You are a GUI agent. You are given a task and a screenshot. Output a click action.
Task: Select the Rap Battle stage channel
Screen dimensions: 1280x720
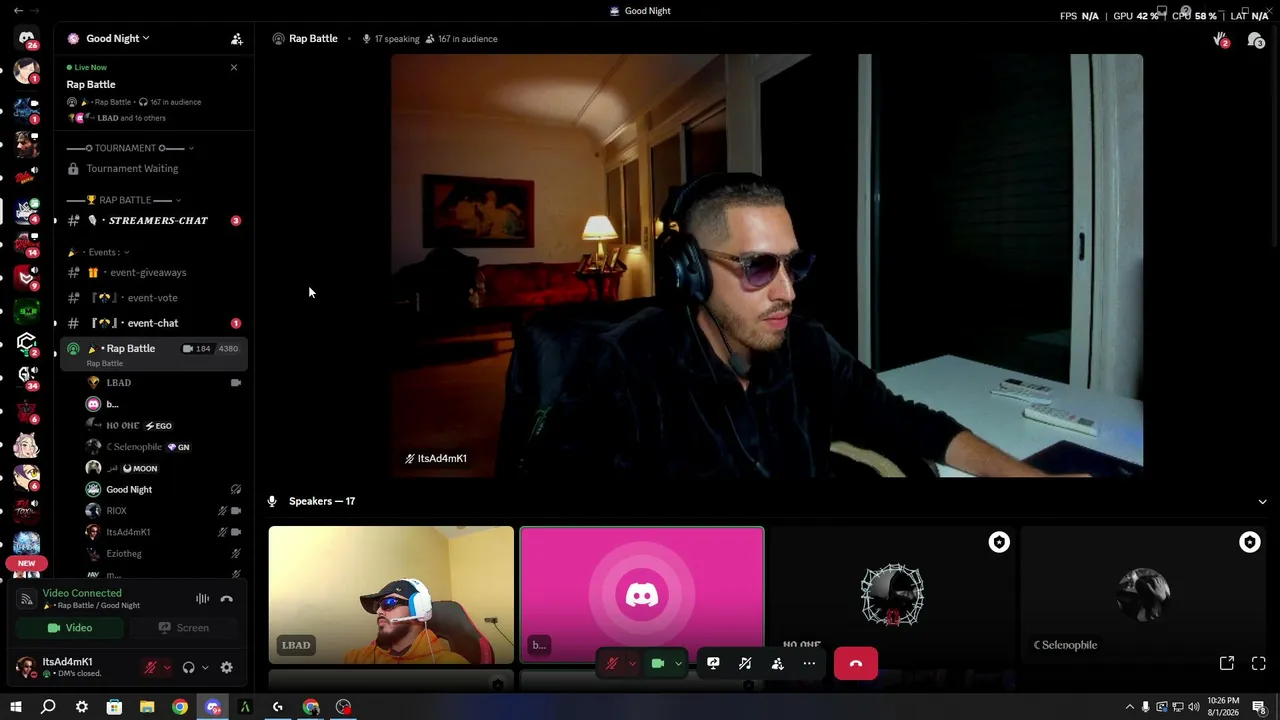click(152, 353)
